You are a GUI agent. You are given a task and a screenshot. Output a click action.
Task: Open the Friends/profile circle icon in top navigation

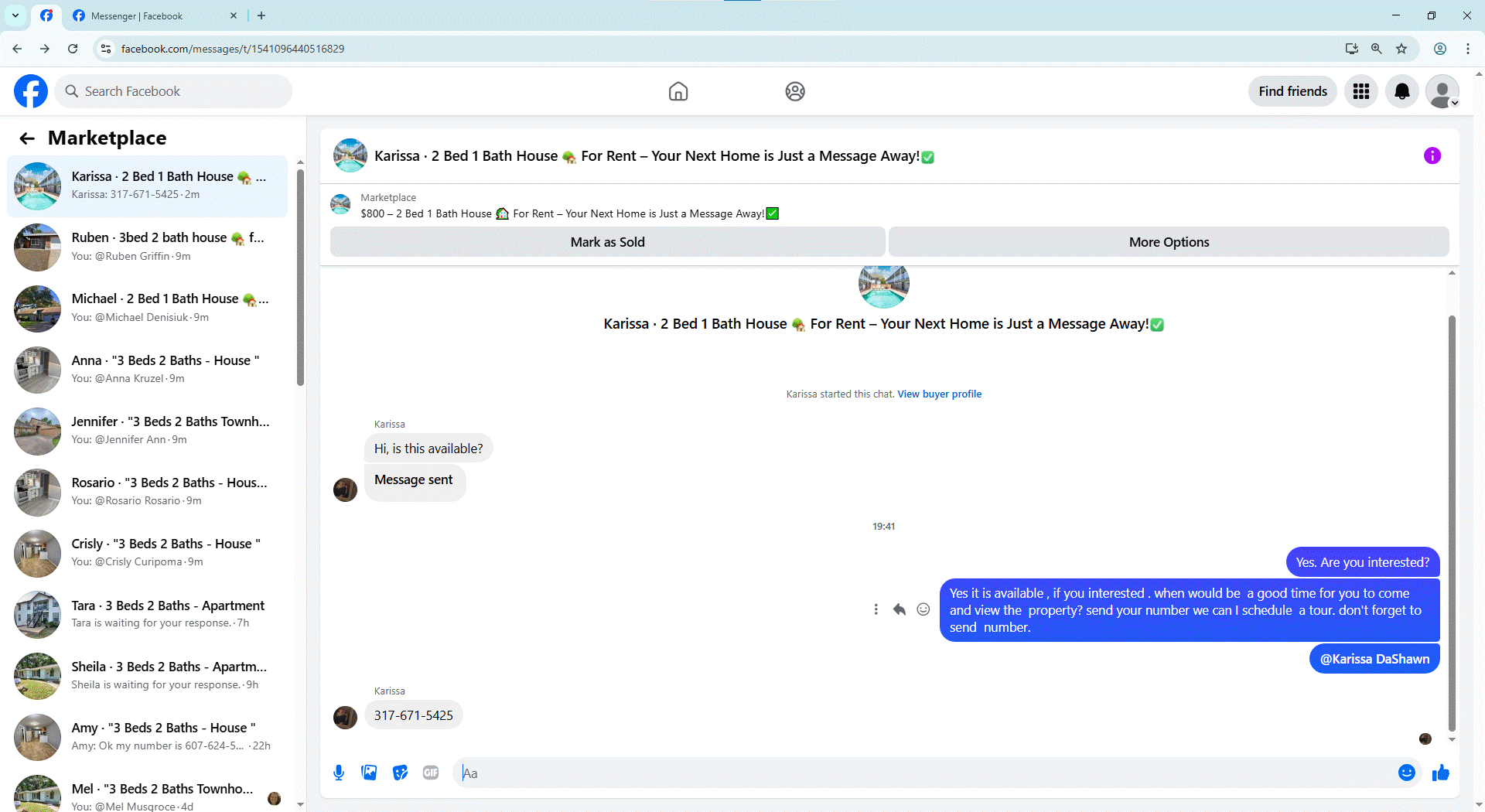click(795, 91)
